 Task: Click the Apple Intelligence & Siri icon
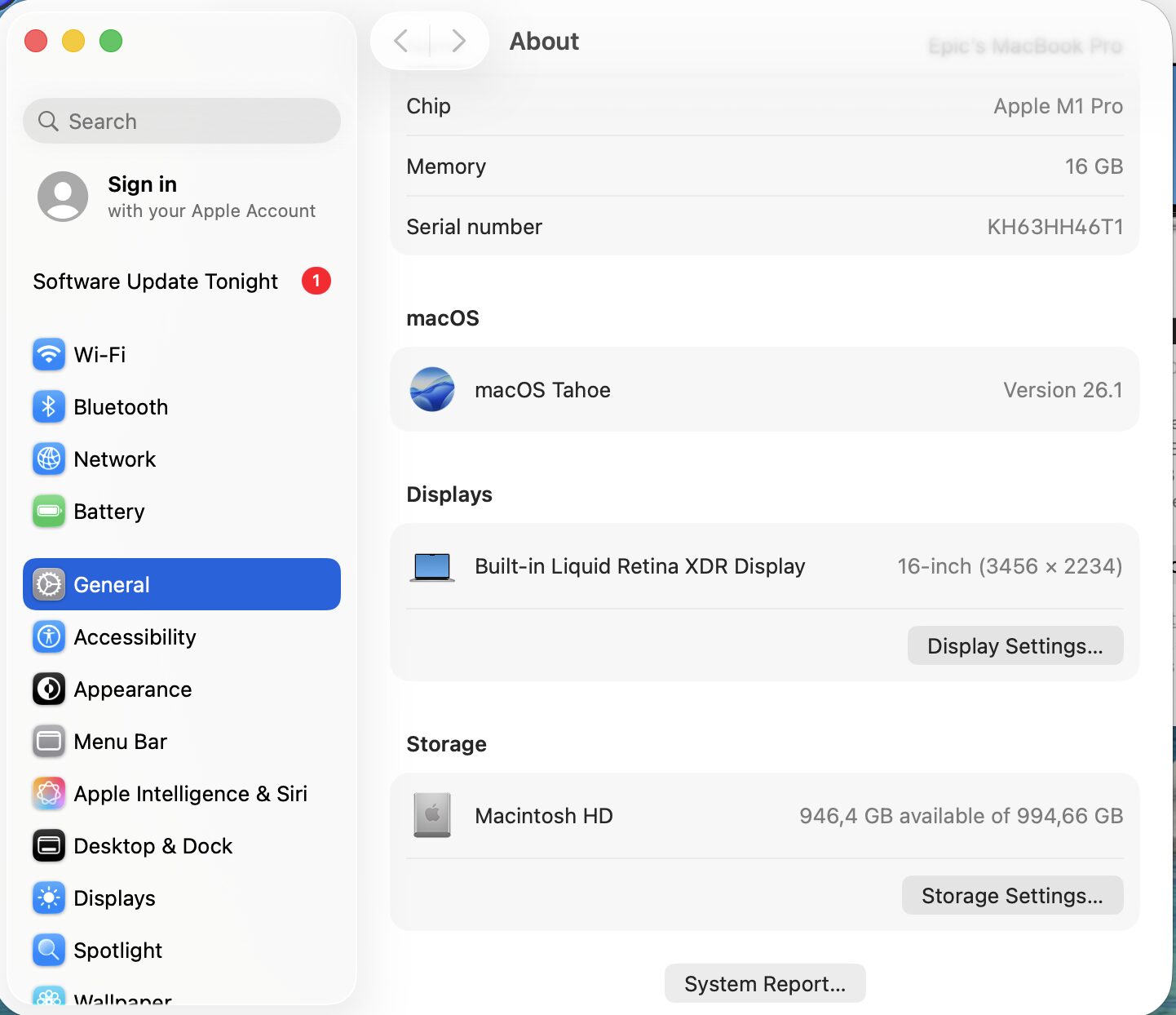[49, 794]
